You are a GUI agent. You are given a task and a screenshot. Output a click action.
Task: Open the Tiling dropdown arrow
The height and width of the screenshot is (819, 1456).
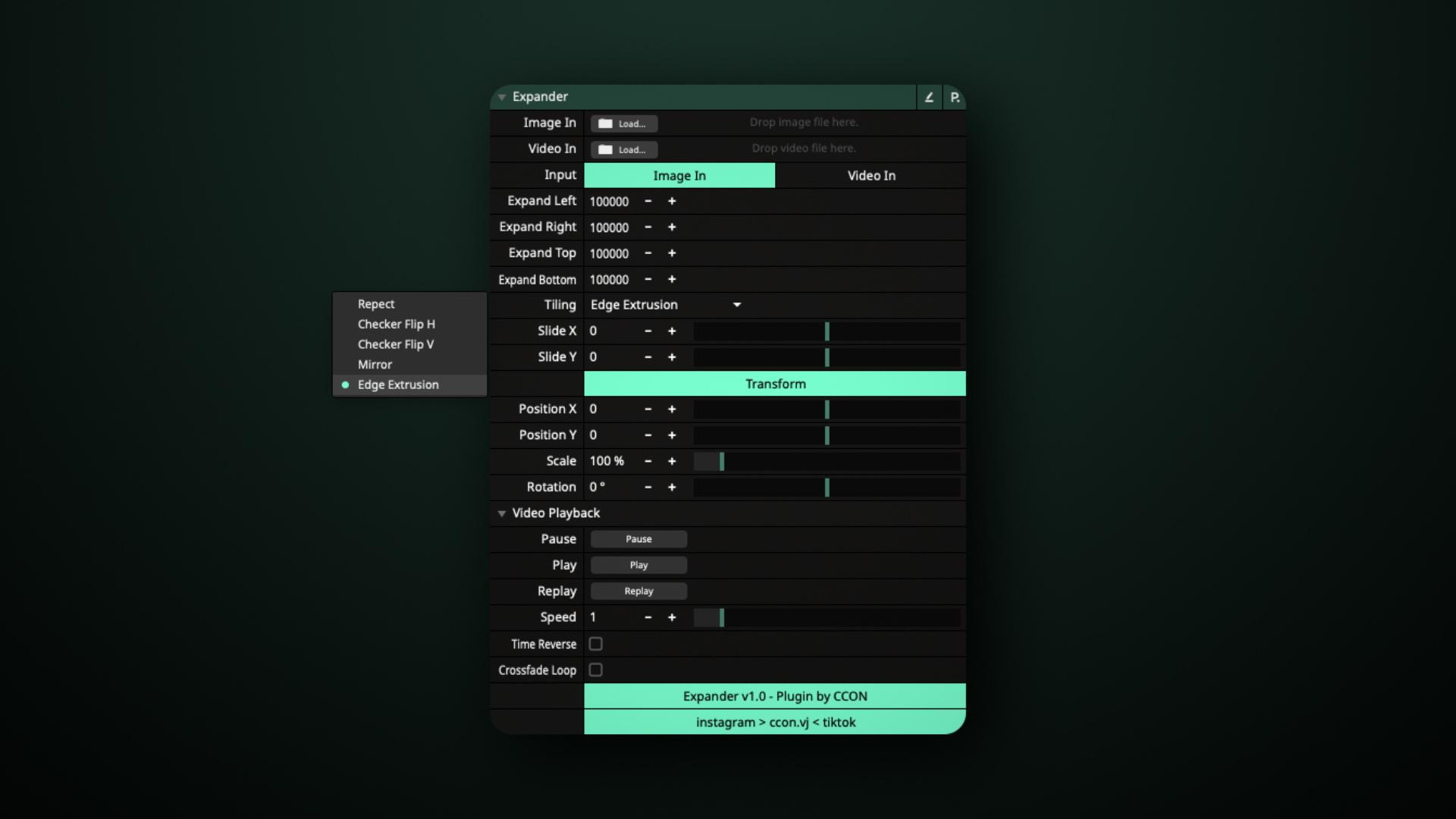(736, 305)
